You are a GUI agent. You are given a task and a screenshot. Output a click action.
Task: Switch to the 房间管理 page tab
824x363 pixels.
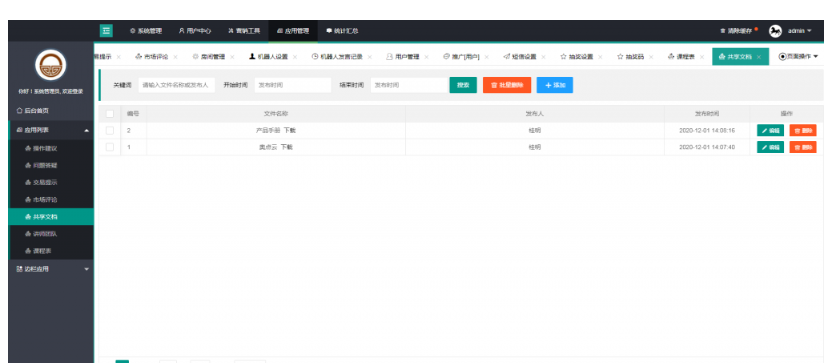[209, 57]
